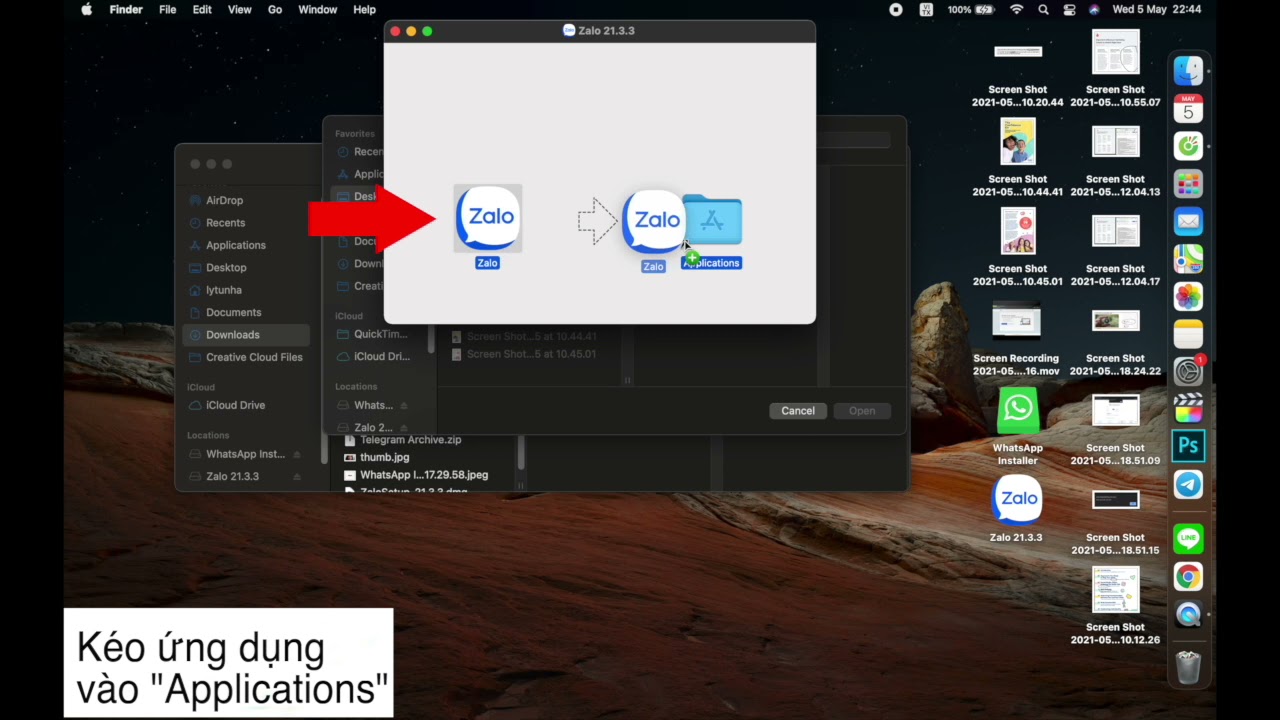The width and height of the screenshot is (1280, 720).
Task: Launch Photoshop from the Dock
Action: pyautogui.click(x=1188, y=447)
